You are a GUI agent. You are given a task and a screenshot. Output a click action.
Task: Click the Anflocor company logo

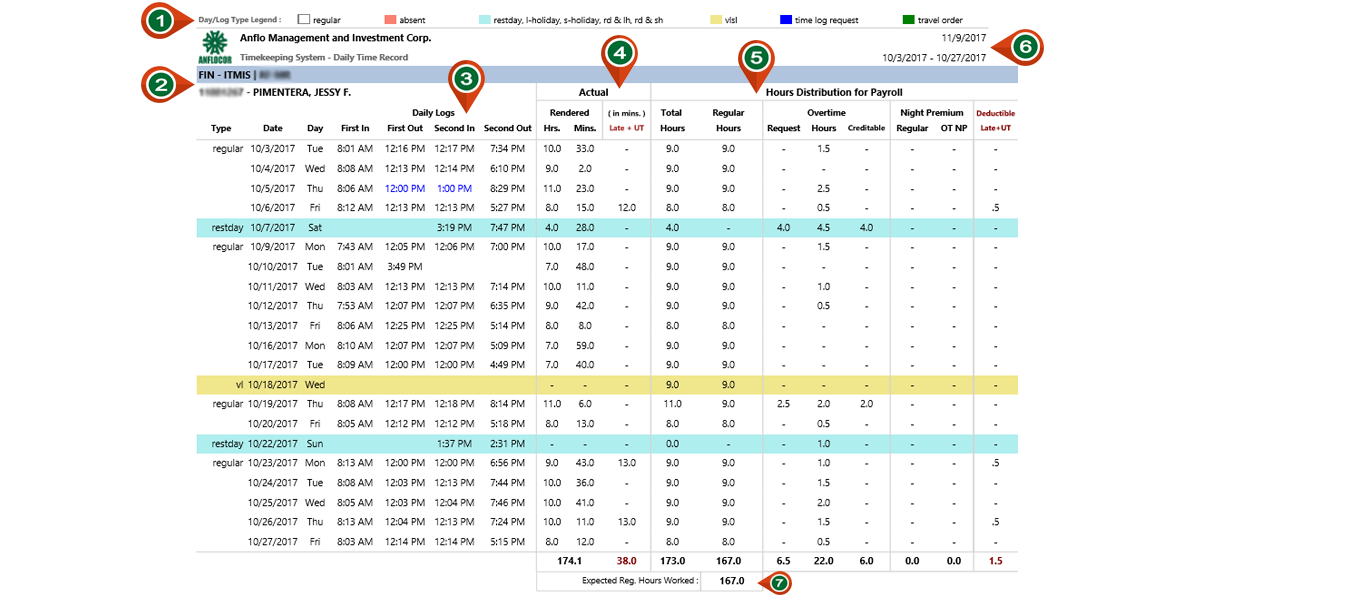[x=215, y=47]
